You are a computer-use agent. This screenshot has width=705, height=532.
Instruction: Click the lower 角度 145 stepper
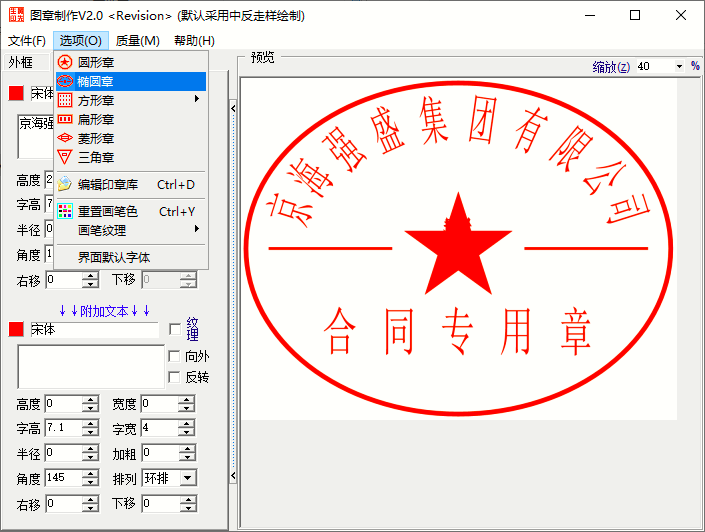pos(90,478)
